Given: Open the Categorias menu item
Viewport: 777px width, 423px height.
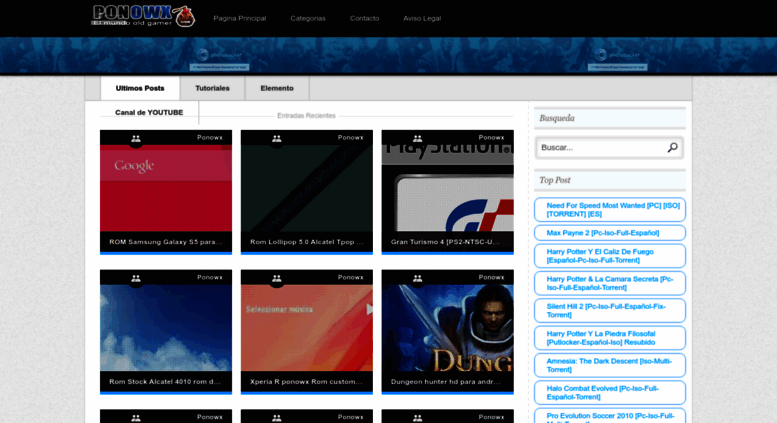Looking at the screenshot, I should 308,18.
